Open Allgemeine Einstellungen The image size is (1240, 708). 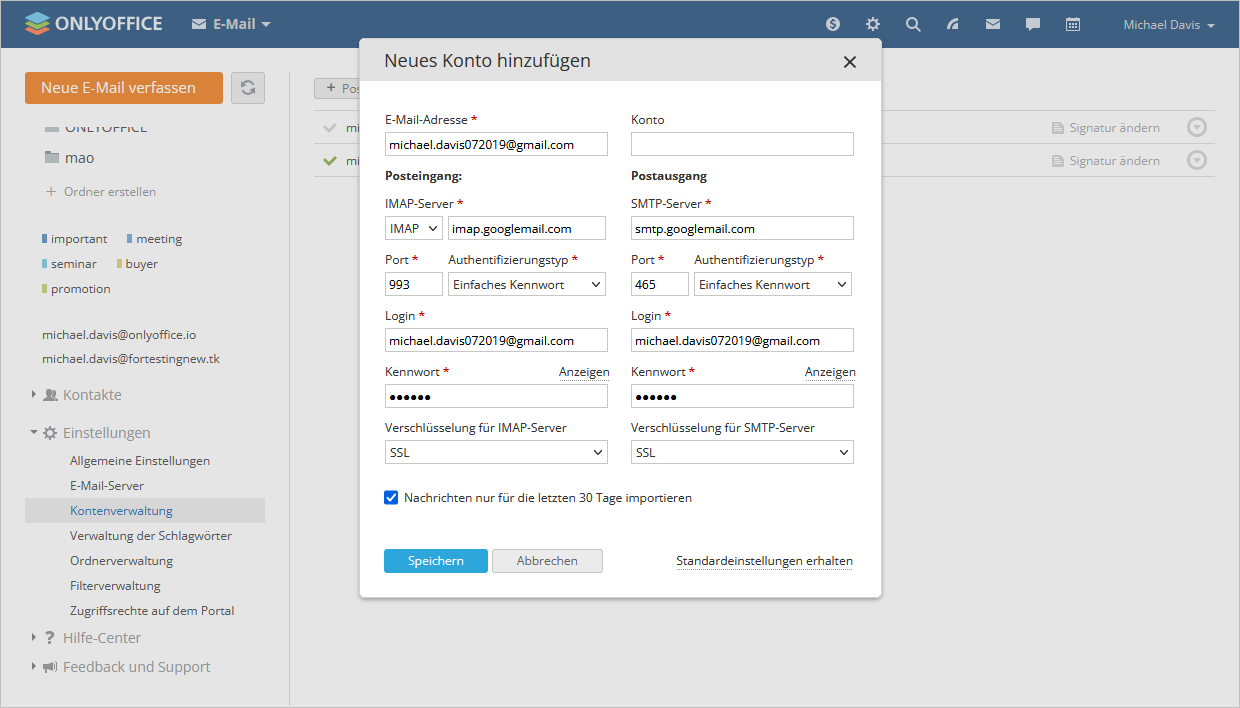point(140,461)
